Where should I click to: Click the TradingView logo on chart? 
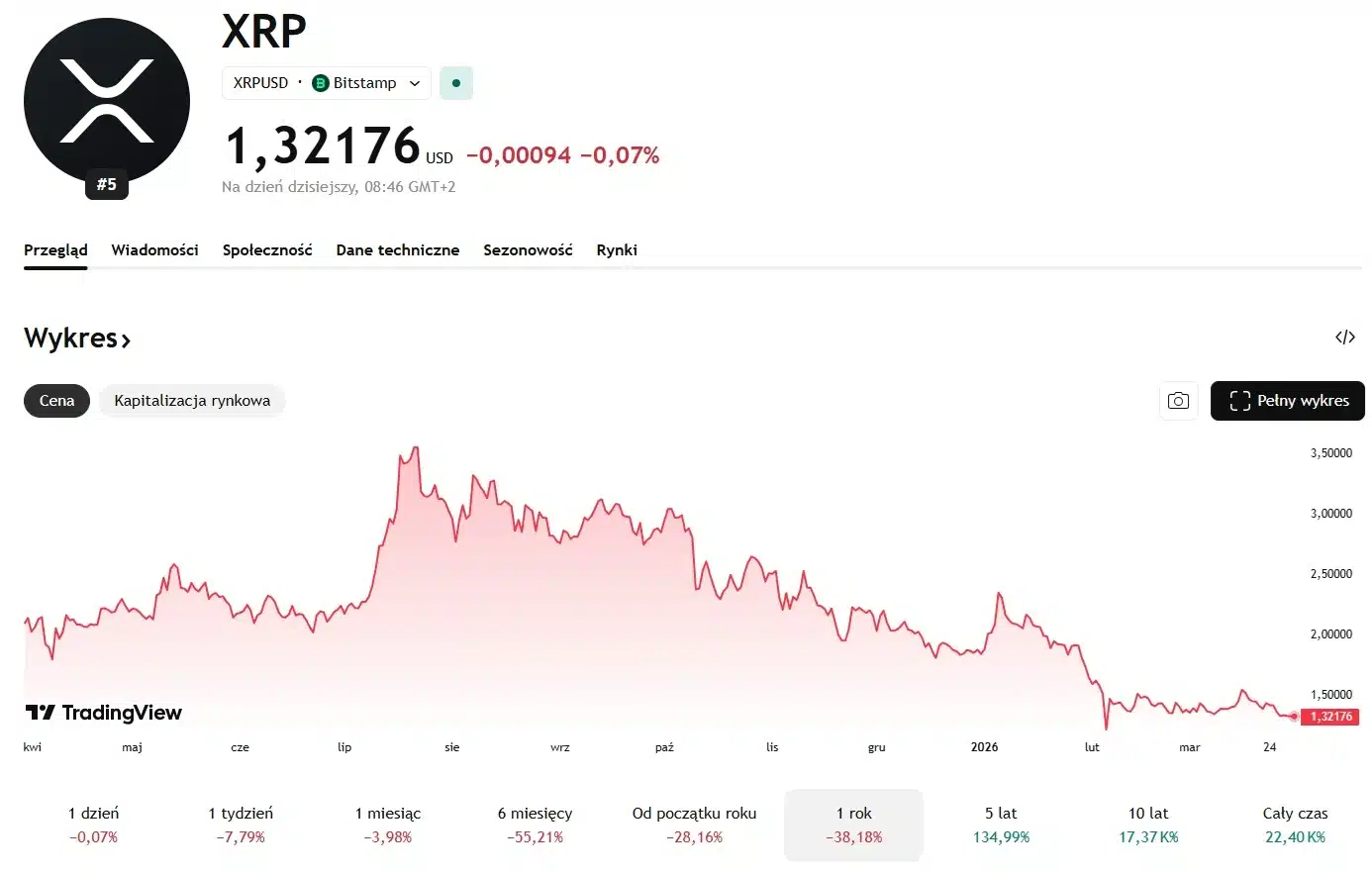(104, 713)
